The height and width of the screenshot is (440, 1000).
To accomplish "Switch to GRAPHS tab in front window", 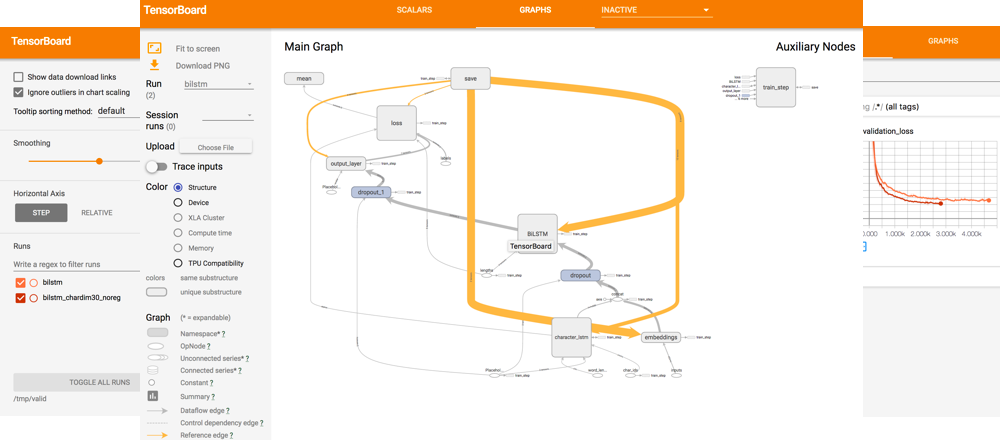I will point(535,10).
